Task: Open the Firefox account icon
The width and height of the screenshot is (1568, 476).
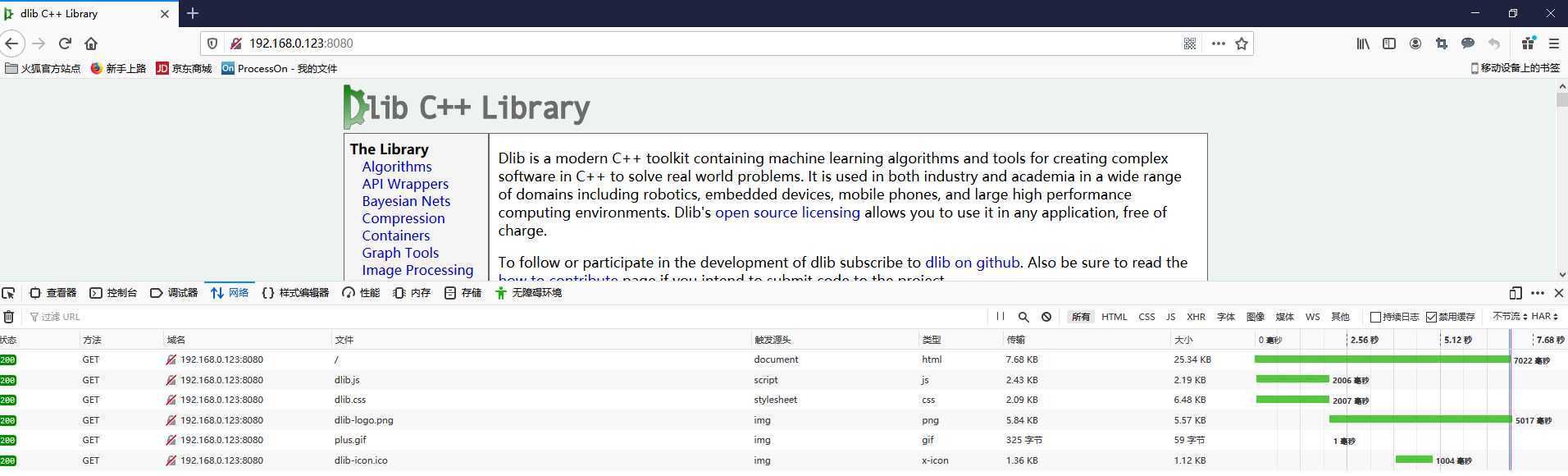Action: [1415, 43]
